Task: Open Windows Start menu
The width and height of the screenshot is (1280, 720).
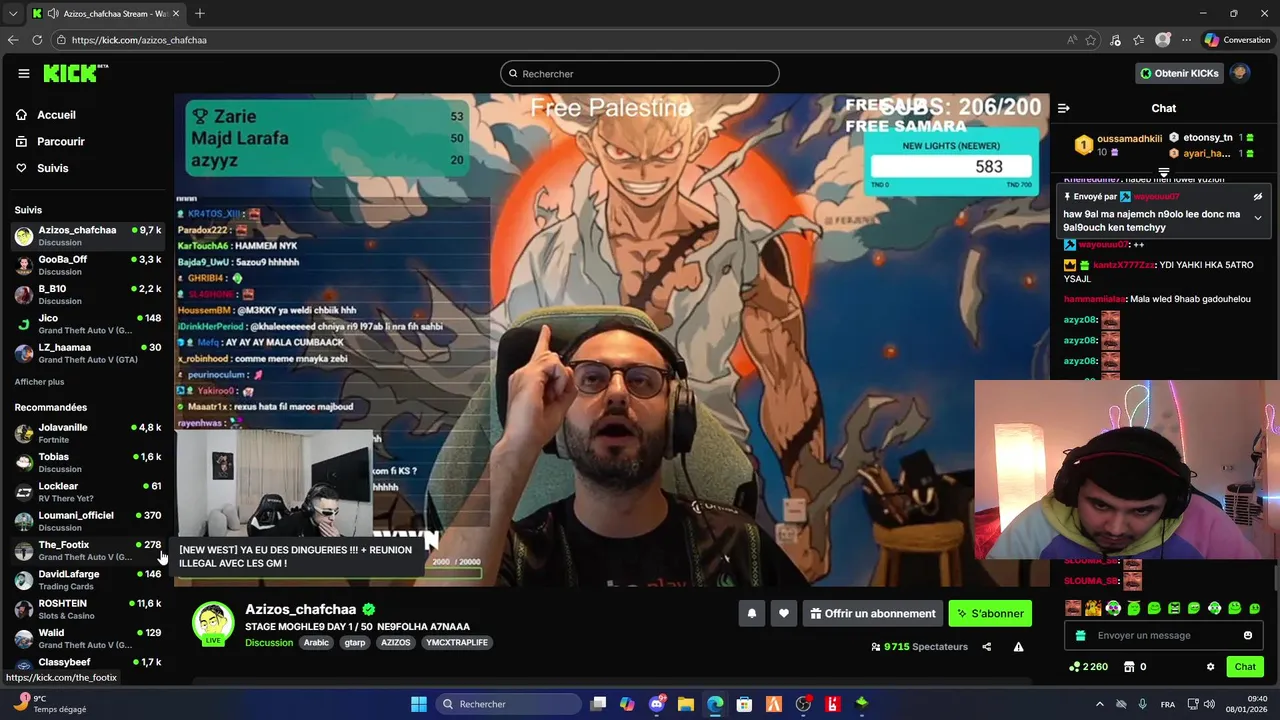Action: click(x=419, y=704)
